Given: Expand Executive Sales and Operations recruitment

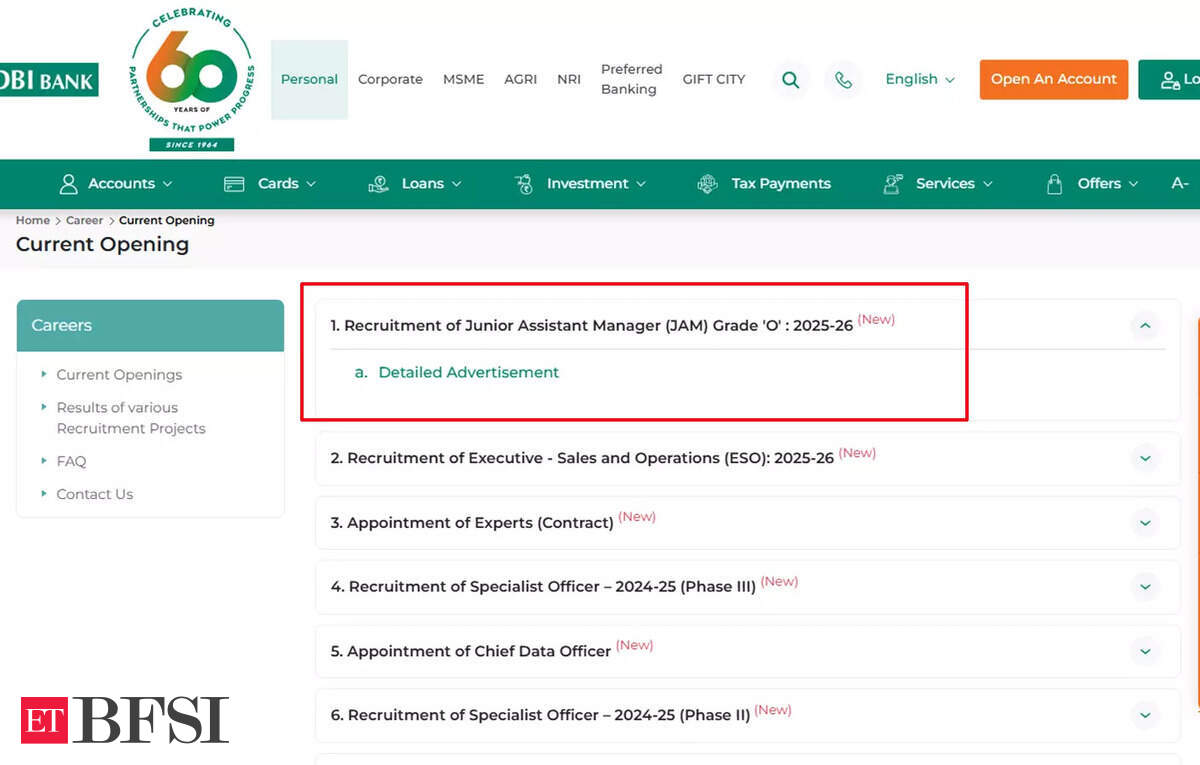Looking at the screenshot, I should pyautogui.click(x=1145, y=458).
